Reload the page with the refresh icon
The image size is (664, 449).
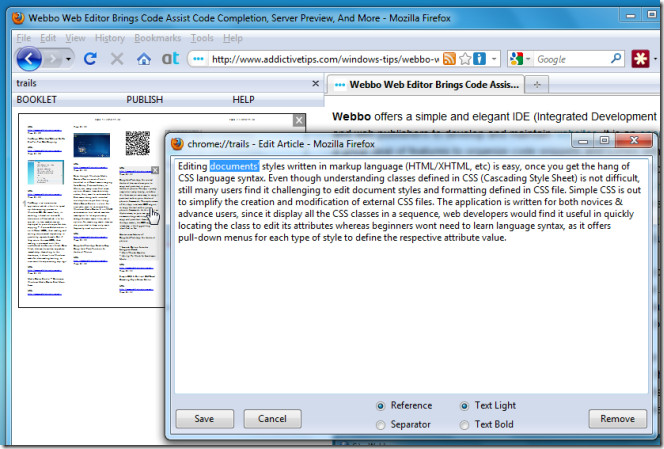pyautogui.click(x=90, y=58)
